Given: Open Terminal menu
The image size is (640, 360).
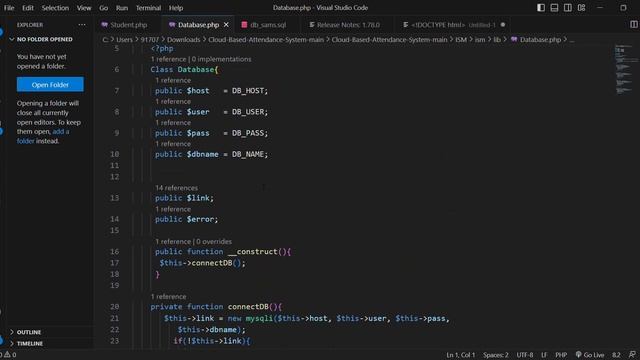Looking at the screenshot, I should 148,8.
